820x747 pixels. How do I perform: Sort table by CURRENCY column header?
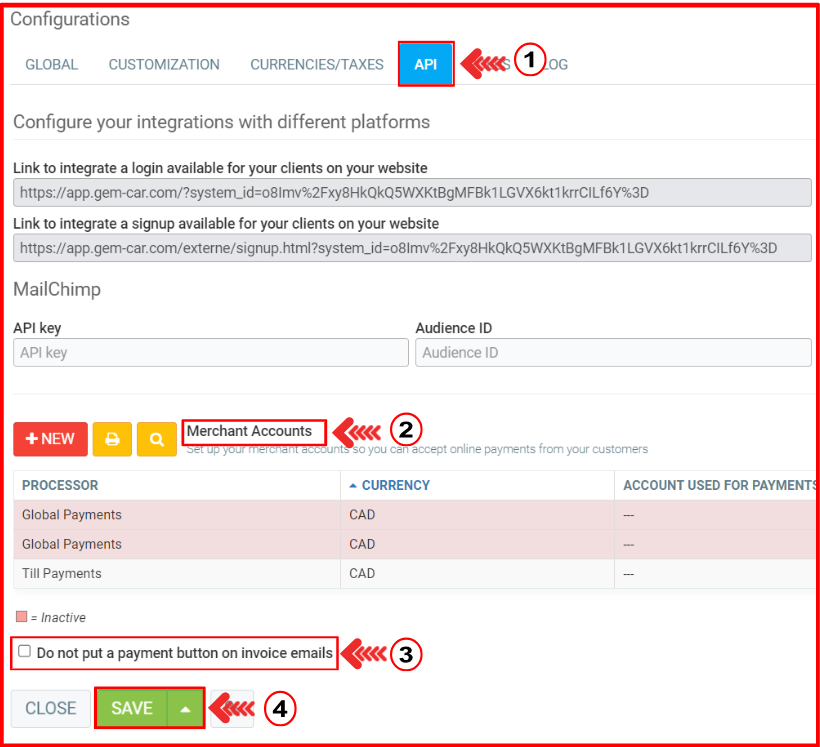(395, 485)
